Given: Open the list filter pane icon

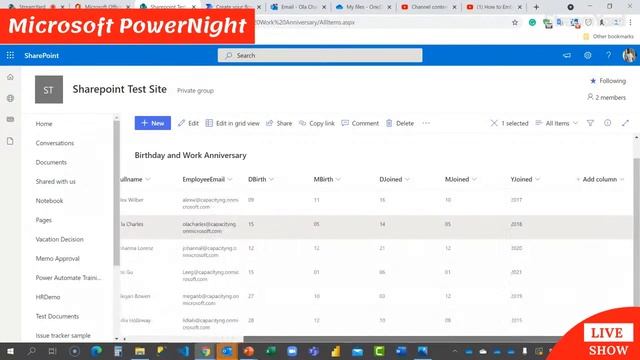Looking at the screenshot, I should pos(590,123).
